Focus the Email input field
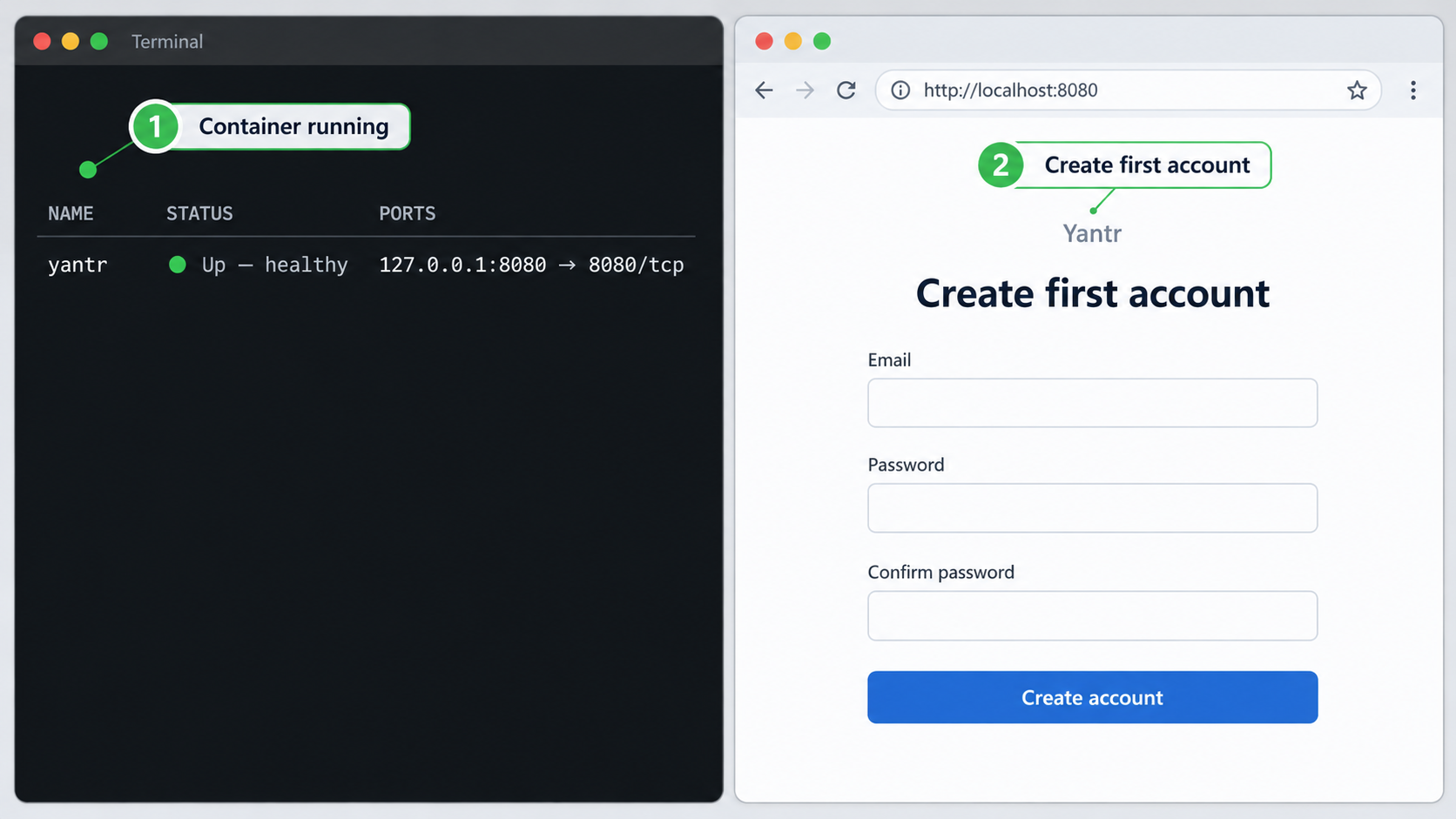The height and width of the screenshot is (819, 1456). [x=1092, y=403]
